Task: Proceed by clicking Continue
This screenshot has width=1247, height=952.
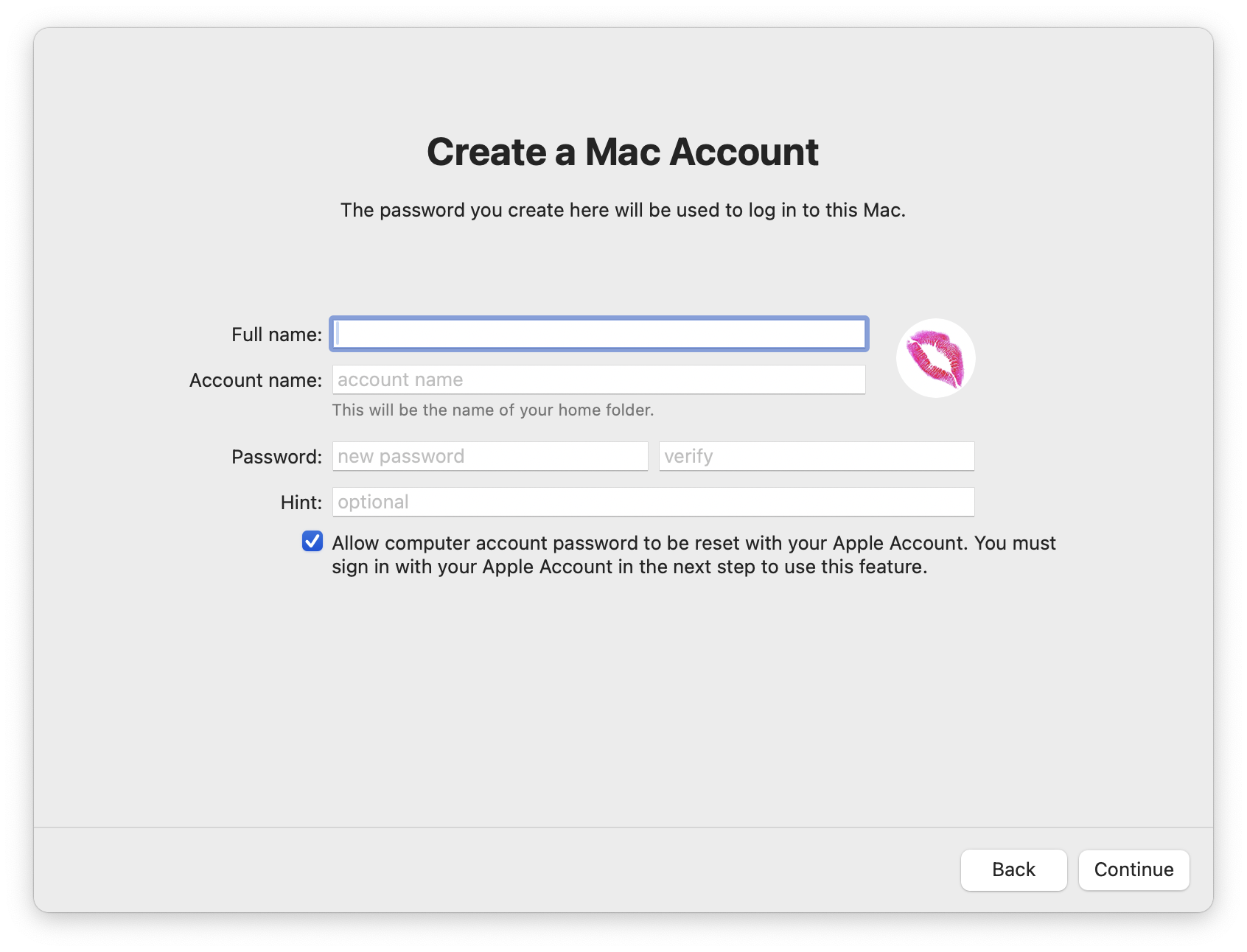Action: click(x=1134, y=869)
